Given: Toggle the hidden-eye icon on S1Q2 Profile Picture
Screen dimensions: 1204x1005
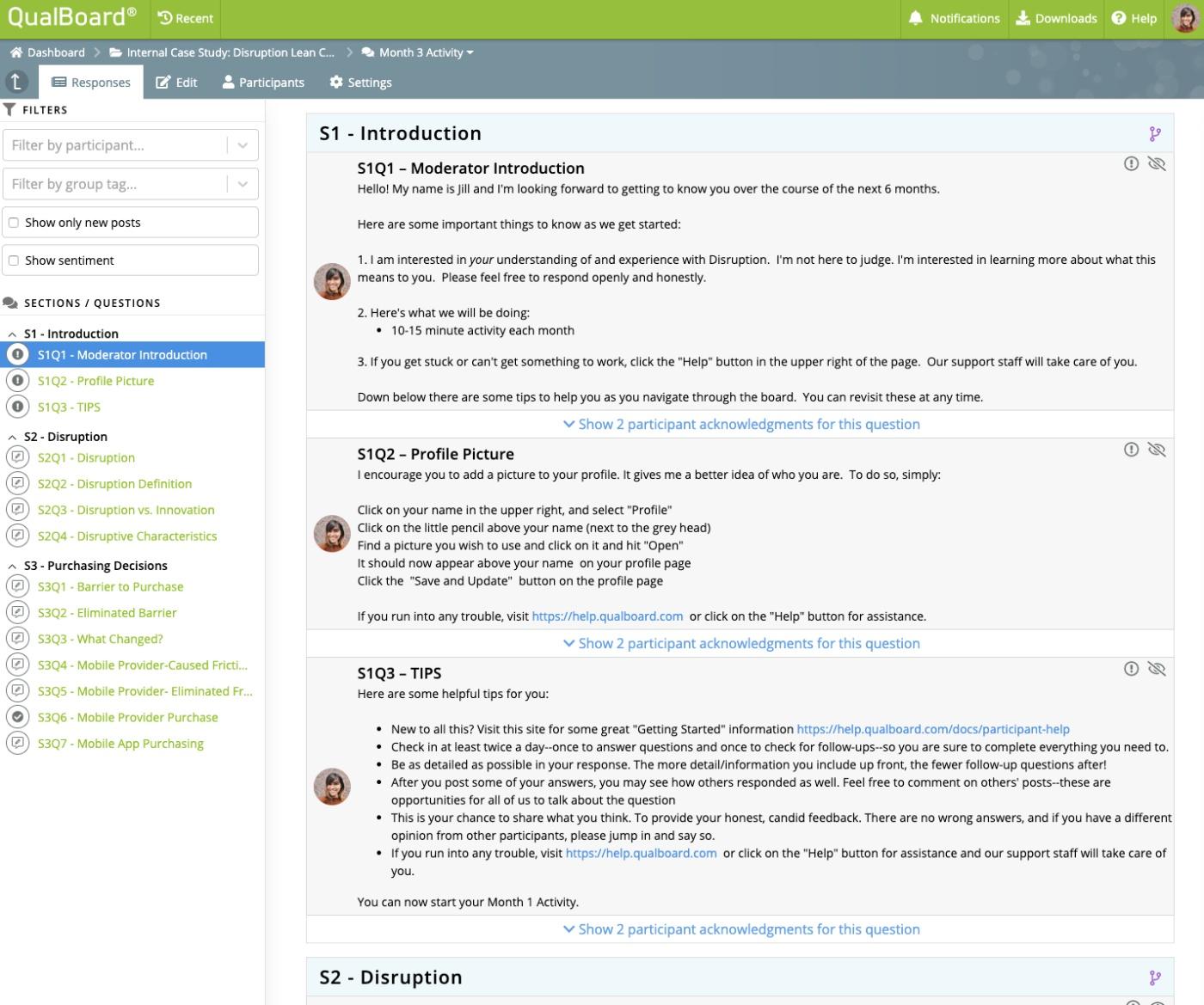Looking at the screenshot, I should tap(1157, 449).
